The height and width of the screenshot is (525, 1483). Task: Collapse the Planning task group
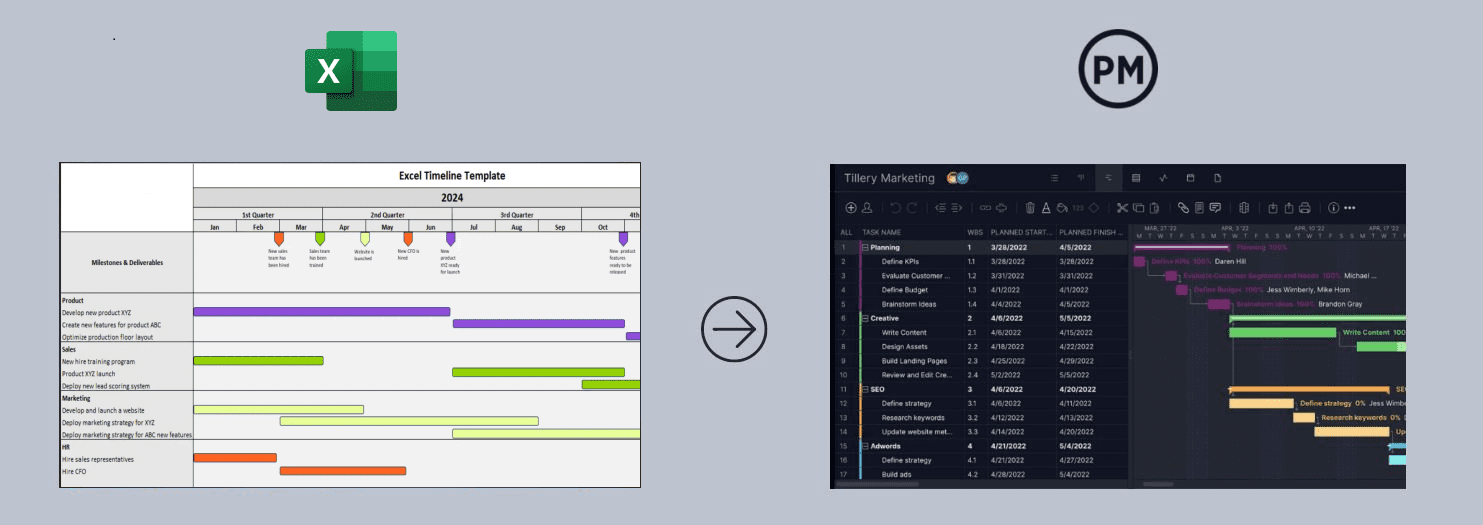tap(865, 247)
